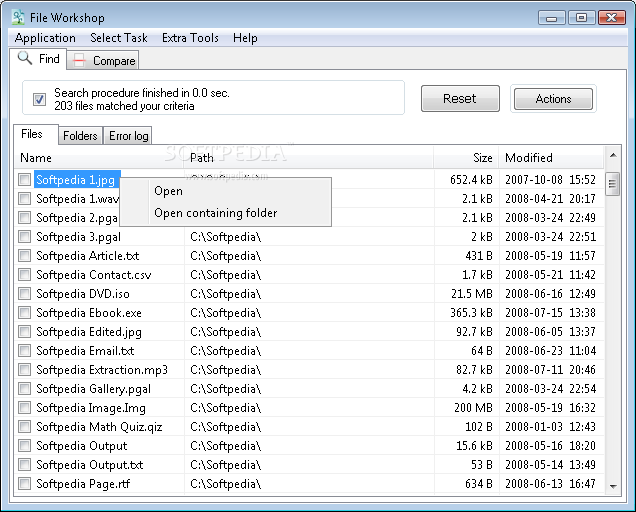Image resolution: width=636 pixels, height=512 pixels.
Task: Click the 200 MB size value
Action: [x=473, y=408]
